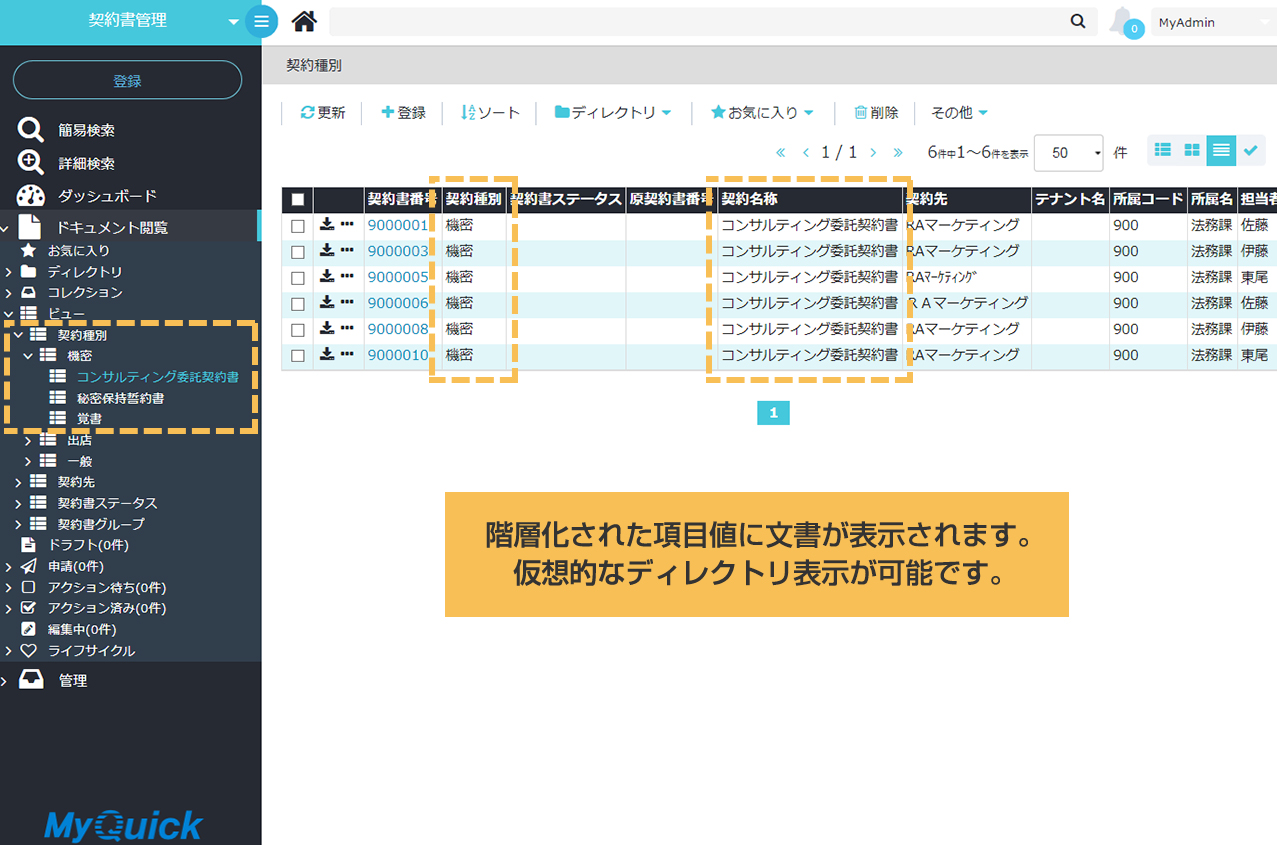Screen dimensions: 1277x845
Task: Click the checkmark selection view icon
Action: (x=1250, y=151)
